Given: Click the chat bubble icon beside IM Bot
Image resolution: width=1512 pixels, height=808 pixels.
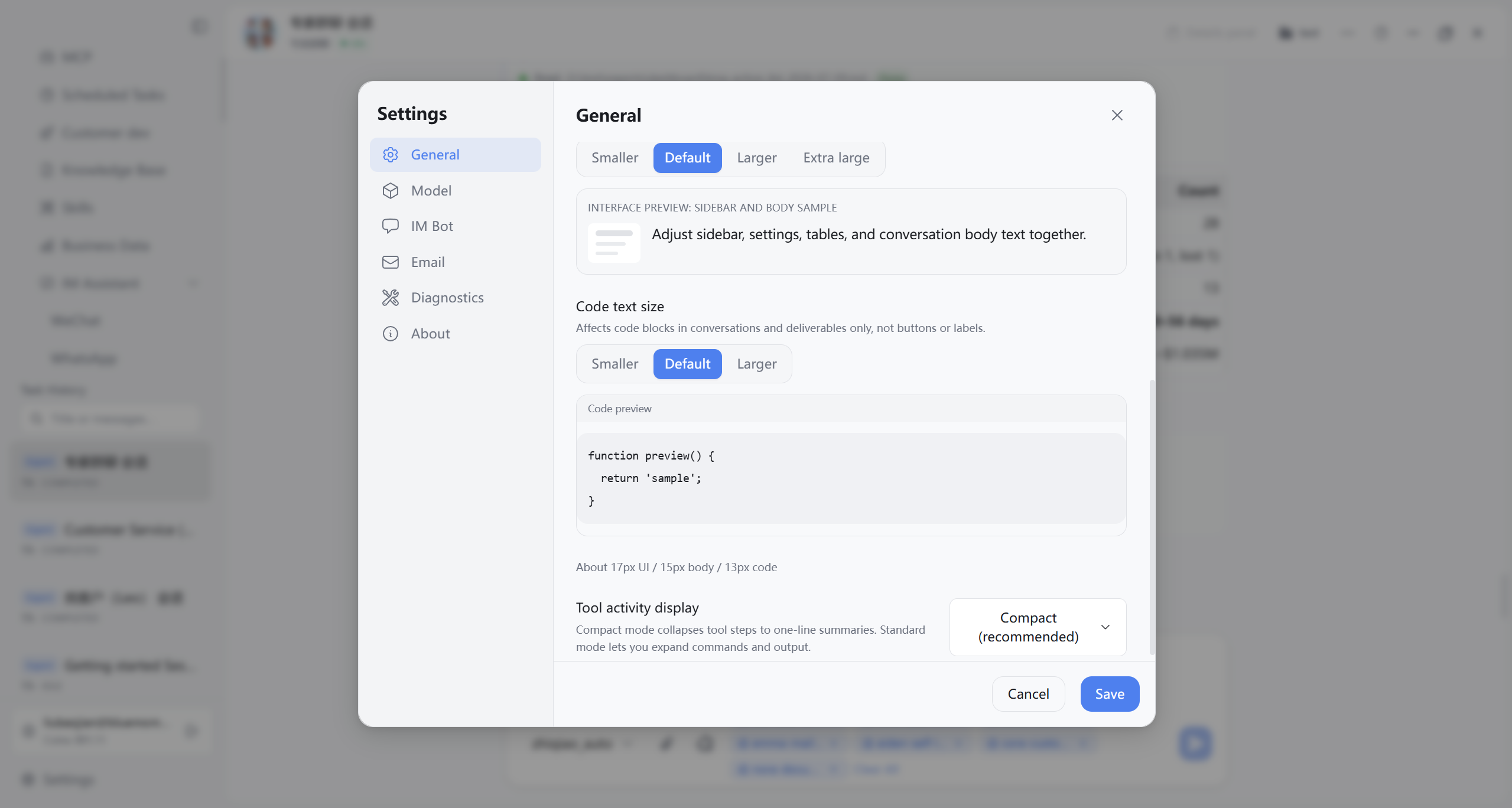Looking at the screenshot, I should (x=391, y=226).
